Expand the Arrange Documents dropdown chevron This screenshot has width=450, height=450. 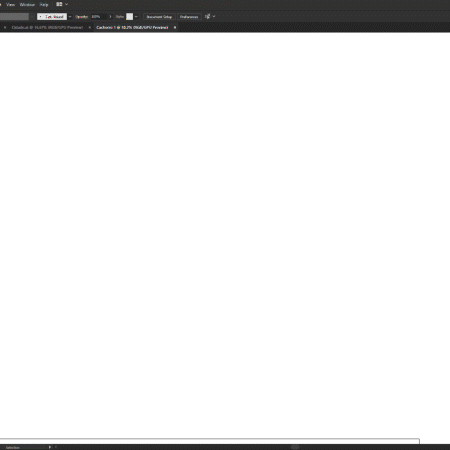67,4
